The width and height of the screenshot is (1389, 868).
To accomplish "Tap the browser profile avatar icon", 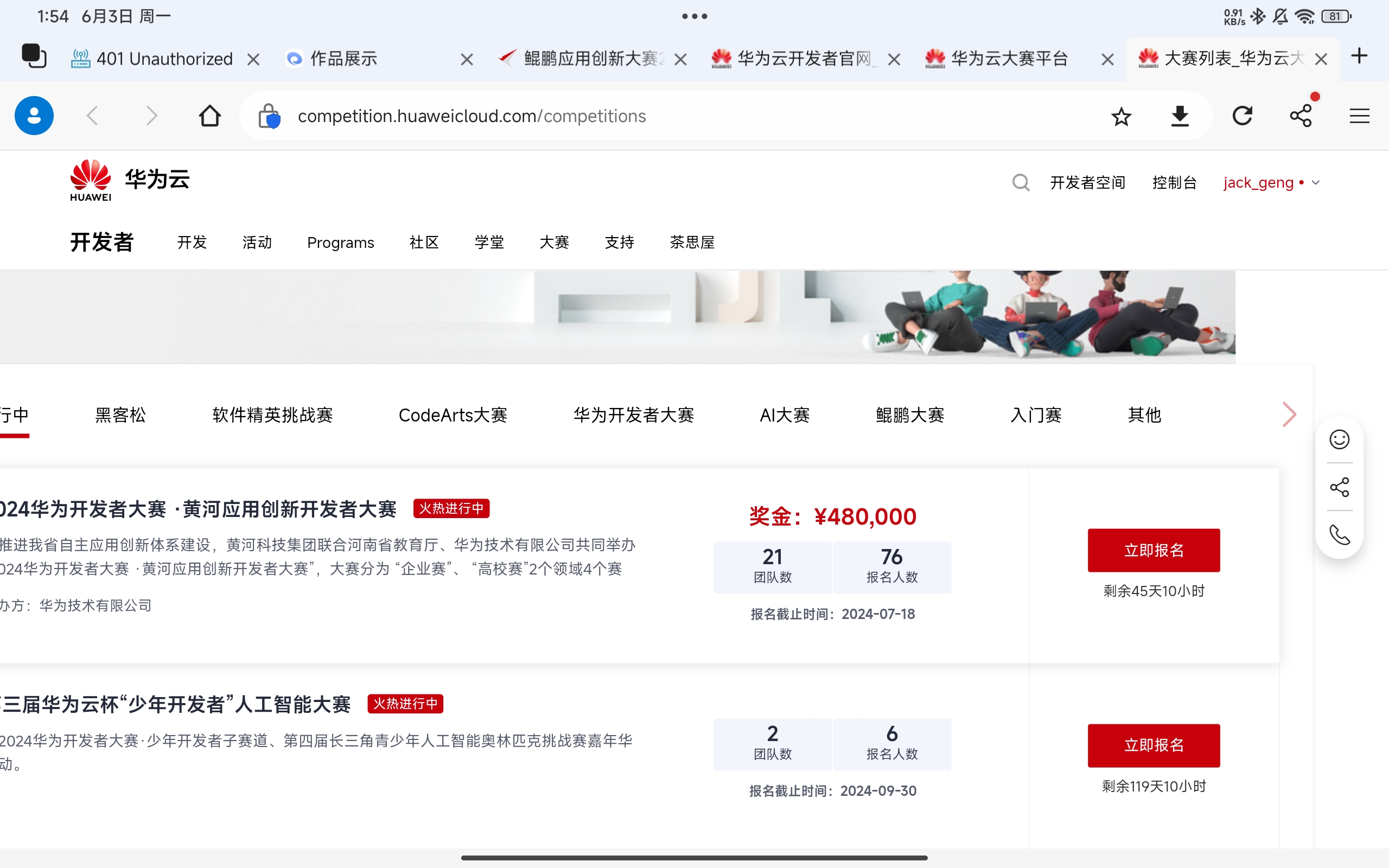I will click(x=34, y=116).
